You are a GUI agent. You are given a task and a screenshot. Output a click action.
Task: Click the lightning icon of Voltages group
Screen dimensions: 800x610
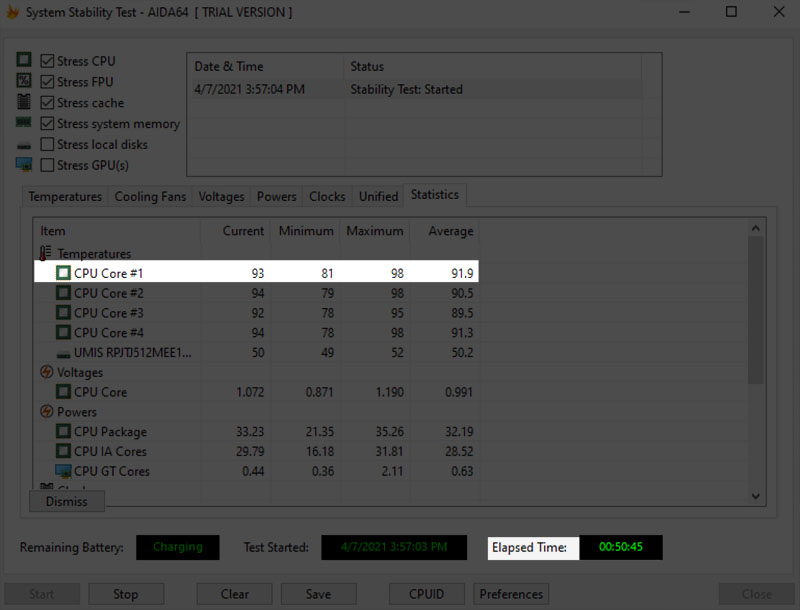click(46, 372)
